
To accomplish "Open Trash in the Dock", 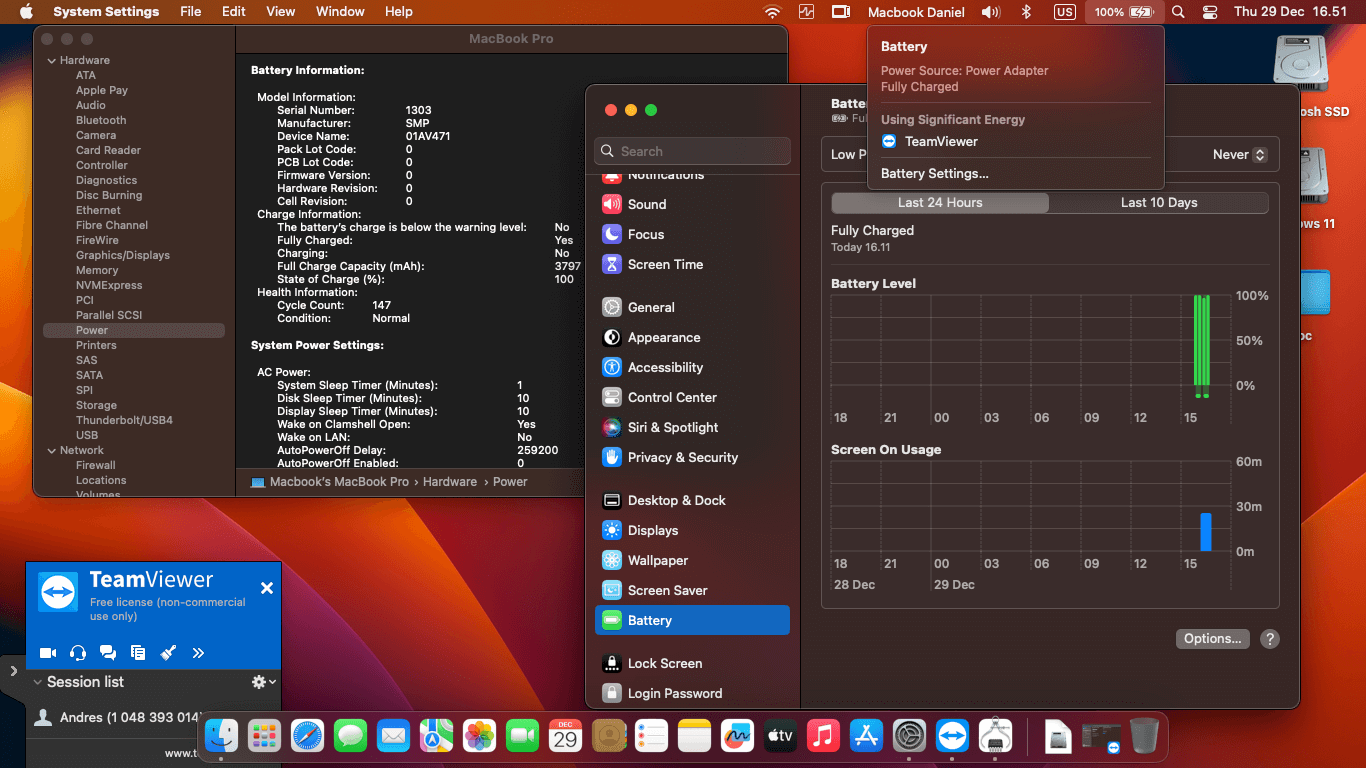I will pyautogui.click(x=1144, y=737).
